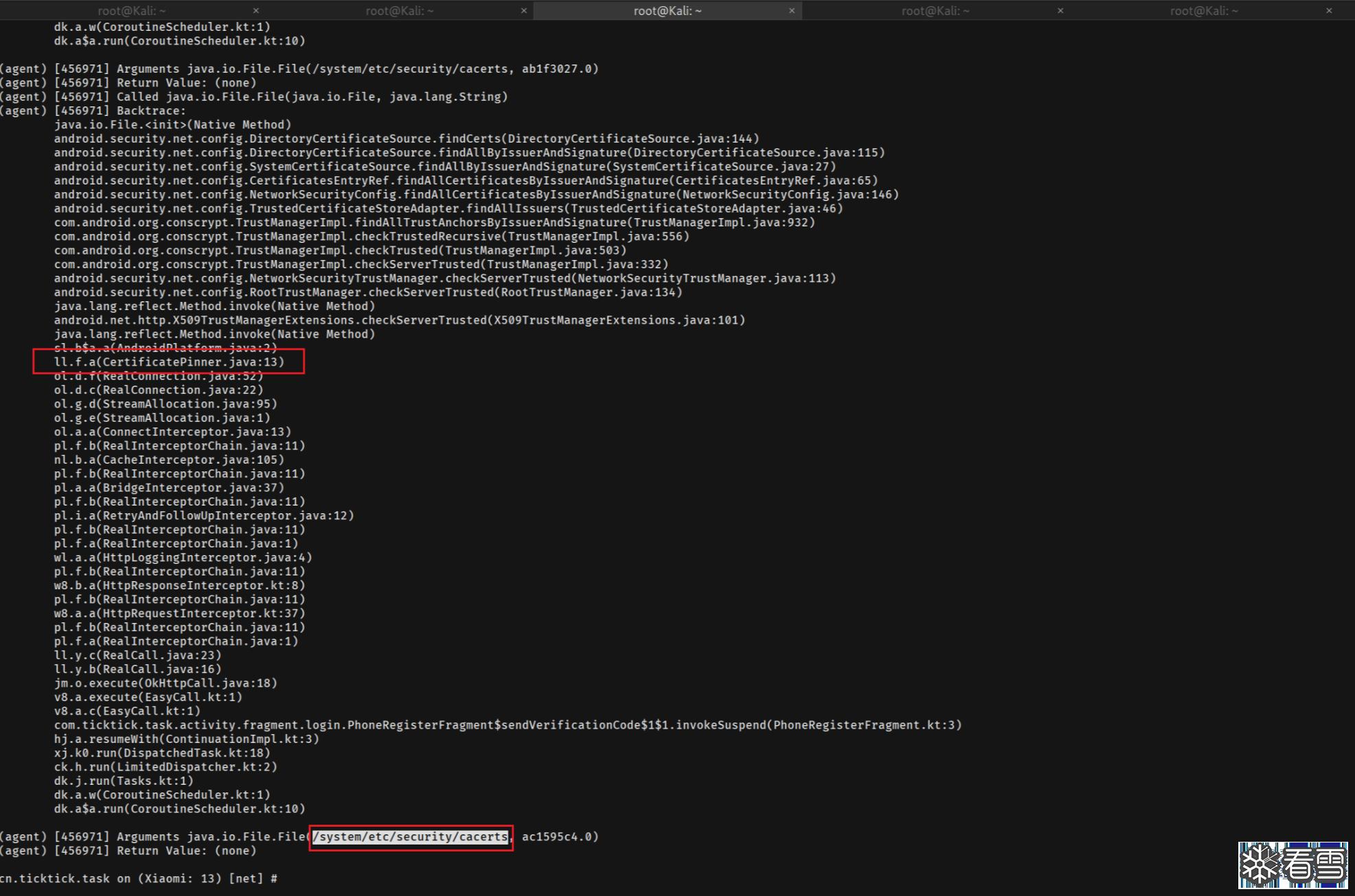Click the 'wl.a.a(HttpLoggingInterceptor.java:4)' line
1355x896 pixels.
pos(183,557)
